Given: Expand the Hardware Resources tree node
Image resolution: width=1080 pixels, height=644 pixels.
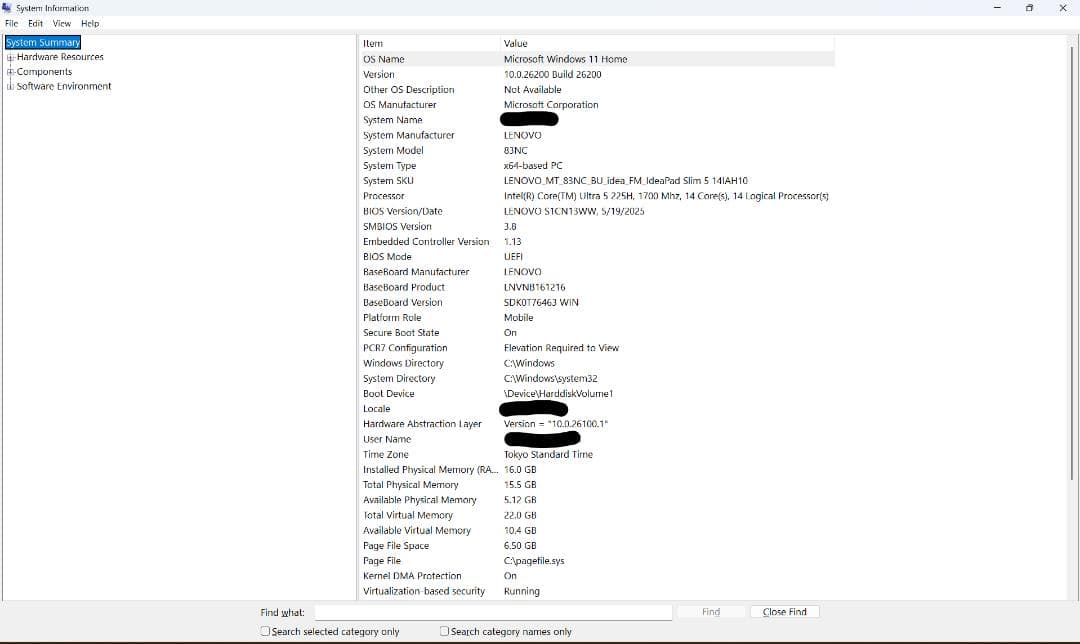Looking at the screenshot, I should [x=9, y=57].
